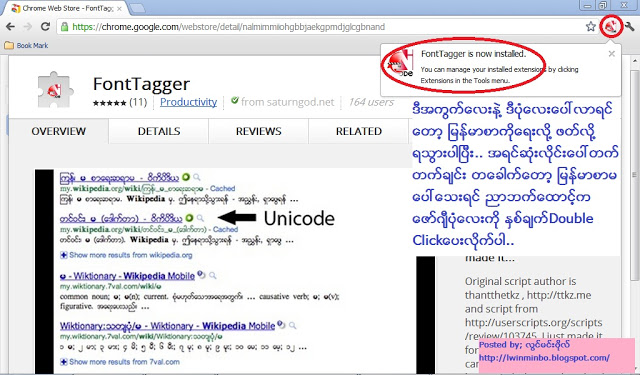The image size is (640, 375).
Task: Click the first Cached link
Action: click(222, 189)
